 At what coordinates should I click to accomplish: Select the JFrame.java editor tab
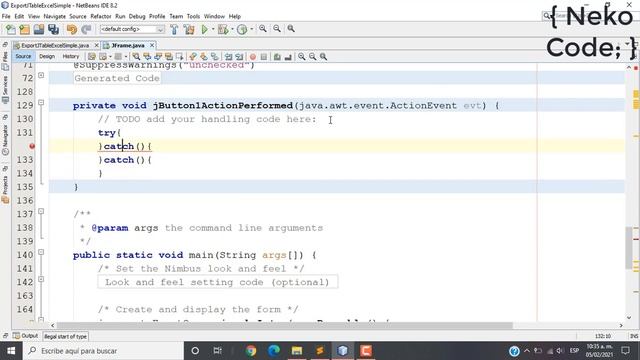[x=128, y=45]
